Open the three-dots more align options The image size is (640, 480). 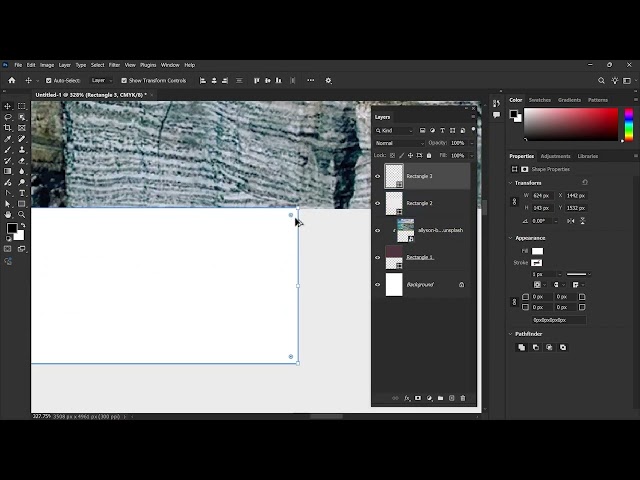pyautogui.click(x=311, y=80)
